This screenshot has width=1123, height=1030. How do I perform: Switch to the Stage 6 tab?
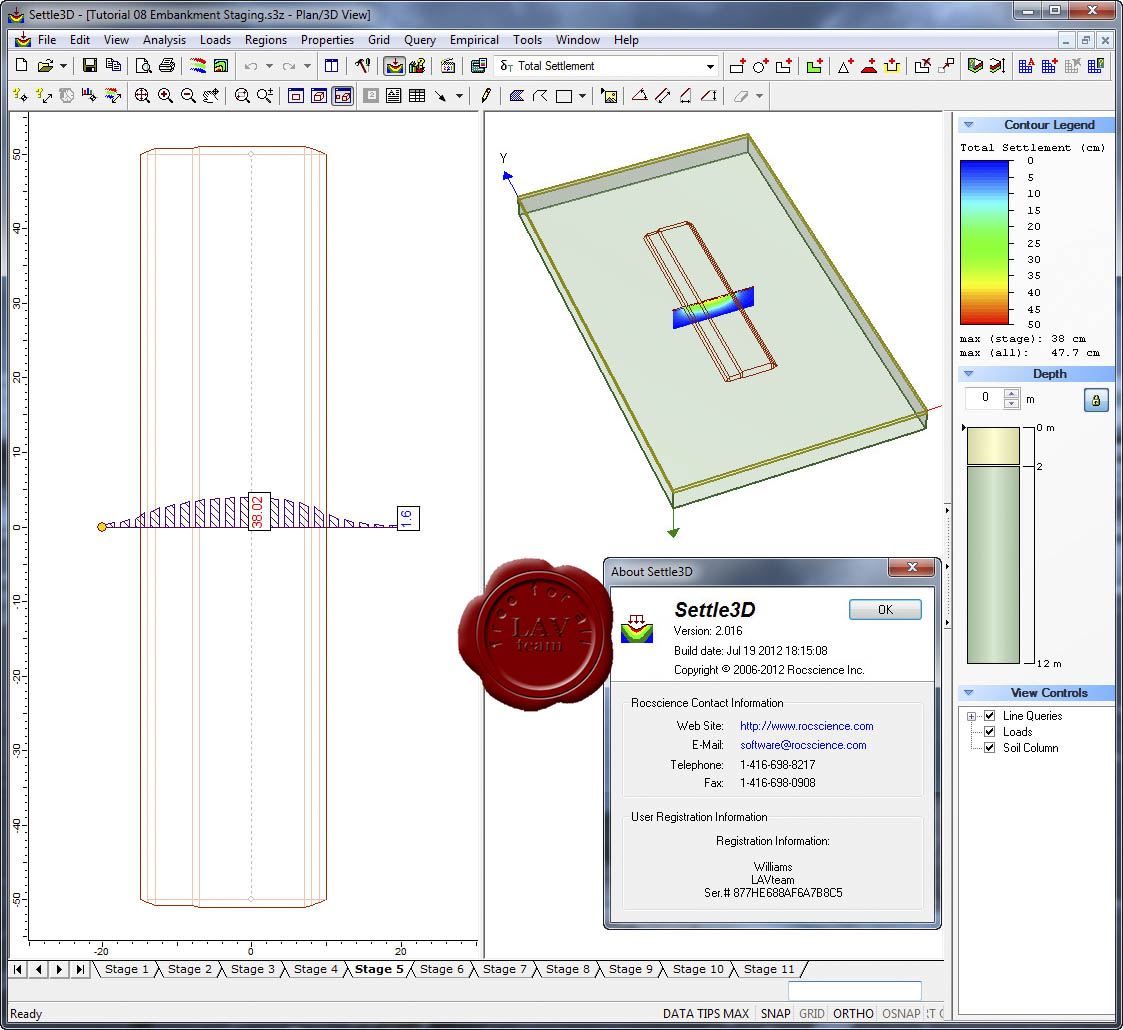click(441, 969)
